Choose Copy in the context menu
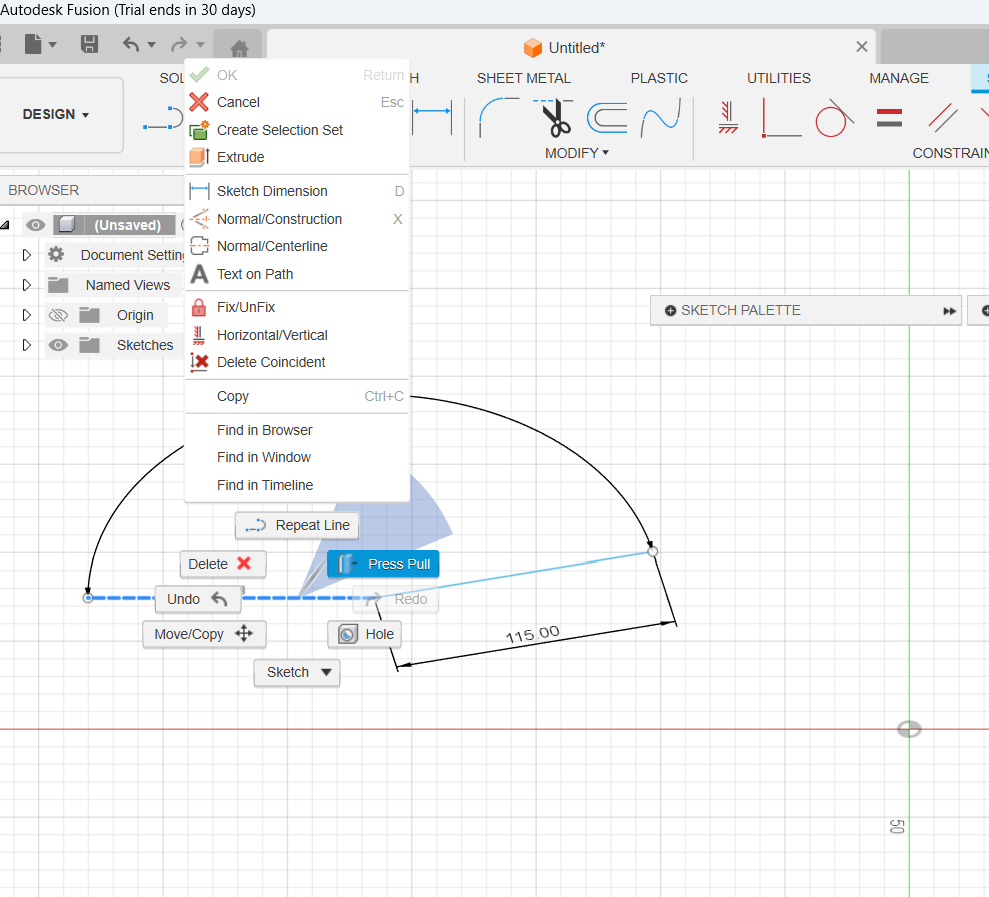 click(x=296, y=396)
